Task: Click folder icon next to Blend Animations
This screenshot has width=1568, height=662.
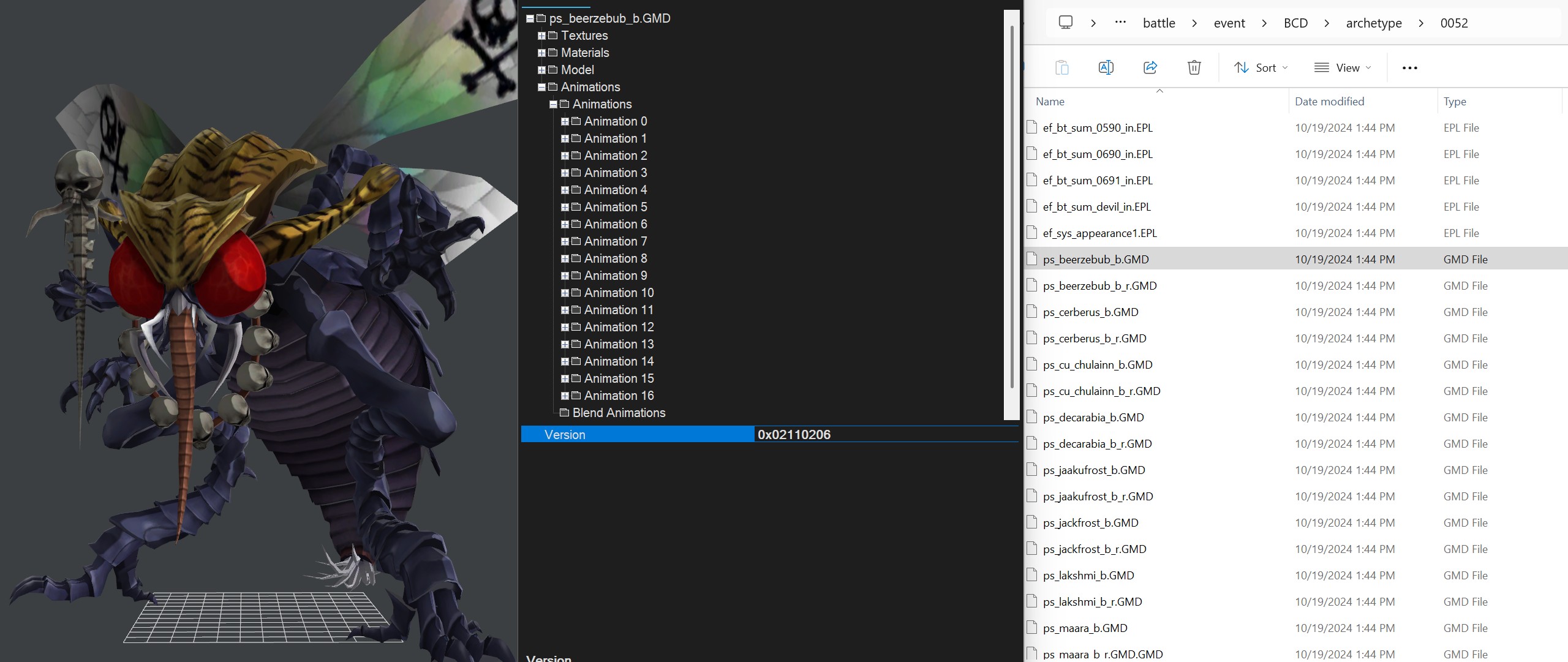Action: pyautogui.click(x=565, y=413)
